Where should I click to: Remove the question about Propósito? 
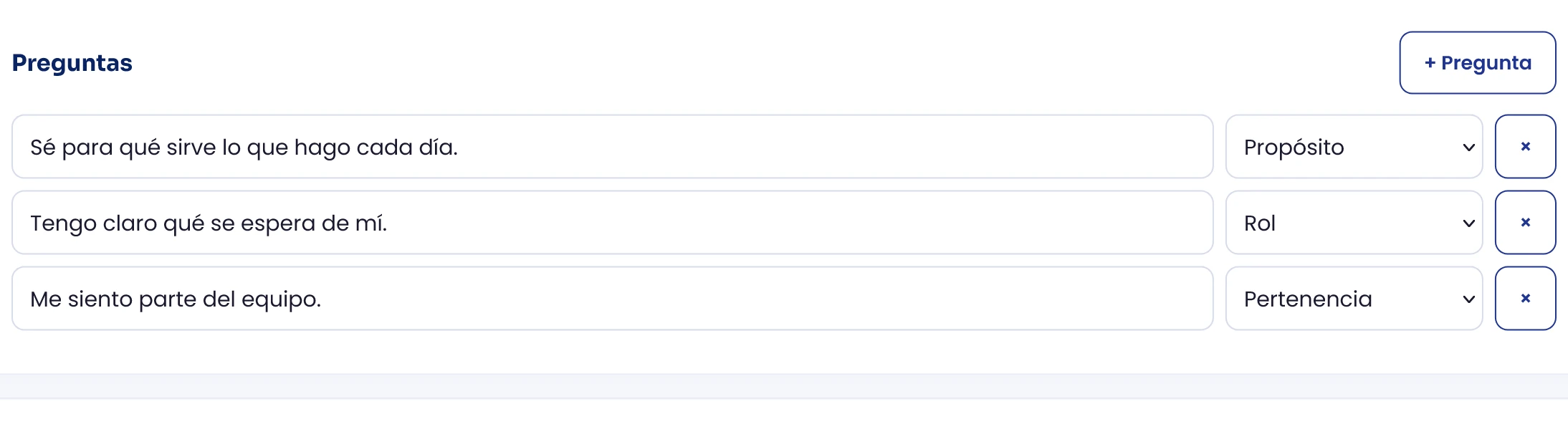coord(1525,146)
